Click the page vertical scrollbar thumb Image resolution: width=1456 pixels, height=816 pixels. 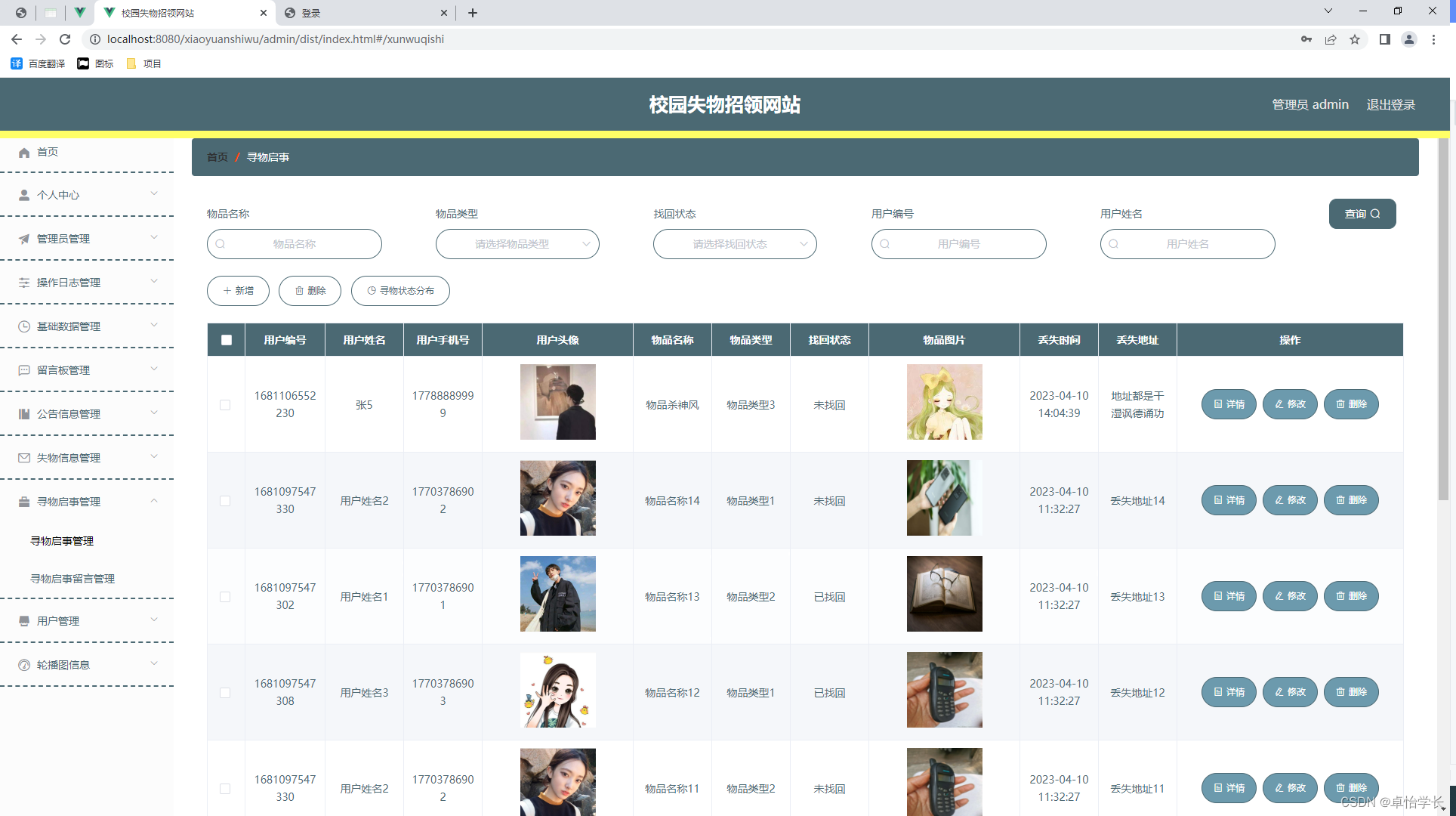[1443, 317]
